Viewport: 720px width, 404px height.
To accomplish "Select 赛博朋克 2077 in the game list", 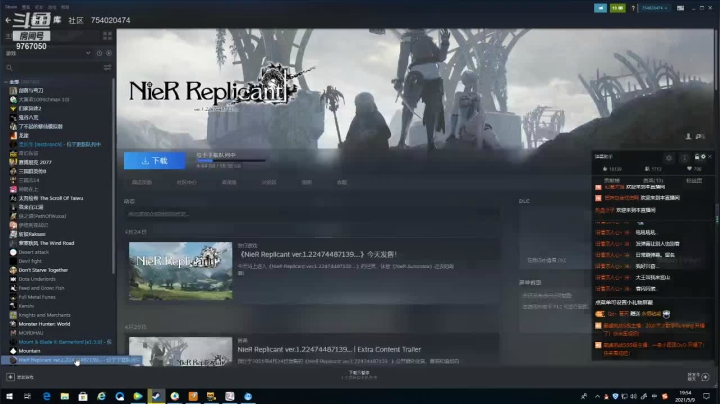I will (x=35, y=162).
